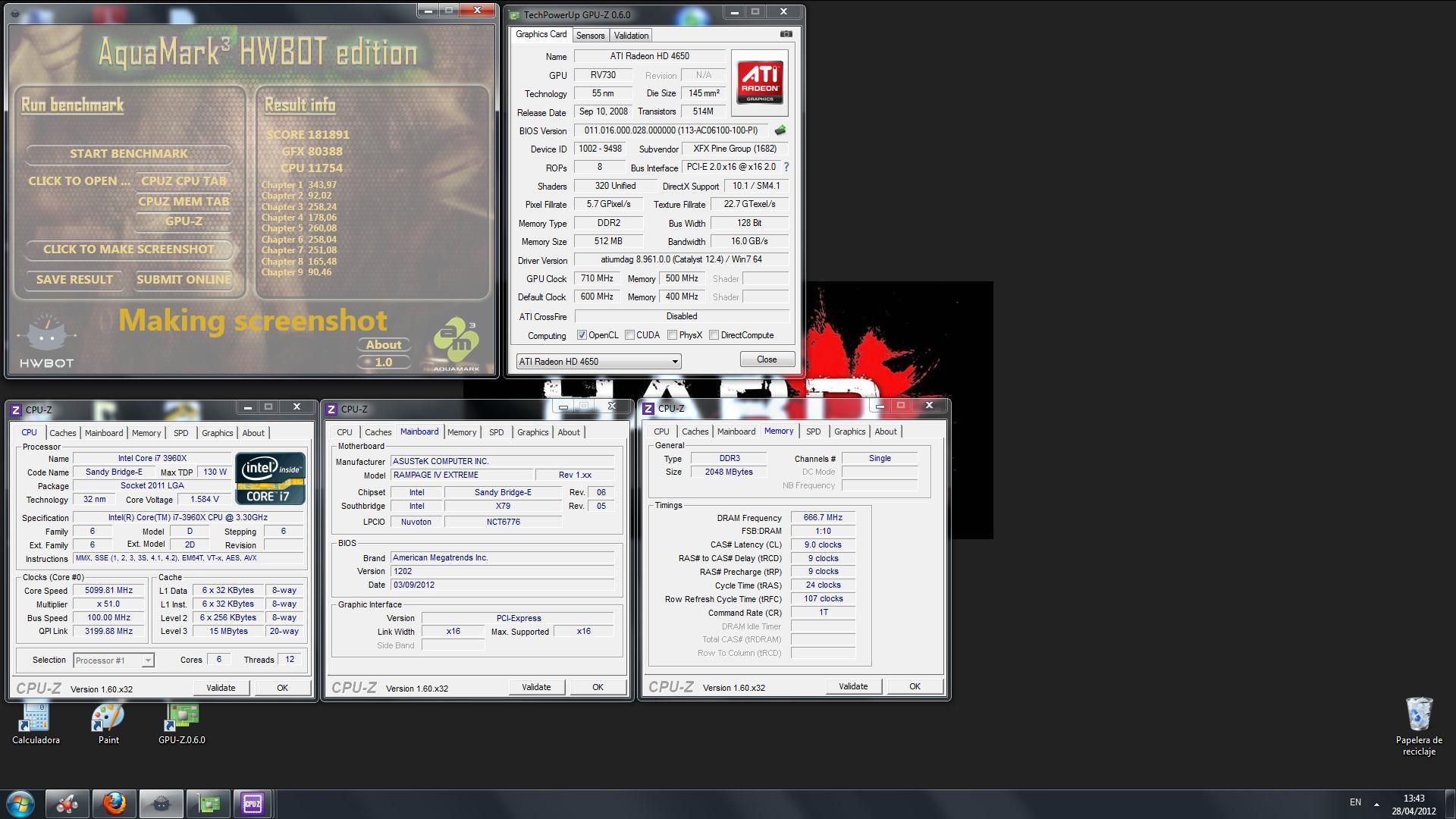
Task: Open the Caches tab in CPU window
Action: 63,433
